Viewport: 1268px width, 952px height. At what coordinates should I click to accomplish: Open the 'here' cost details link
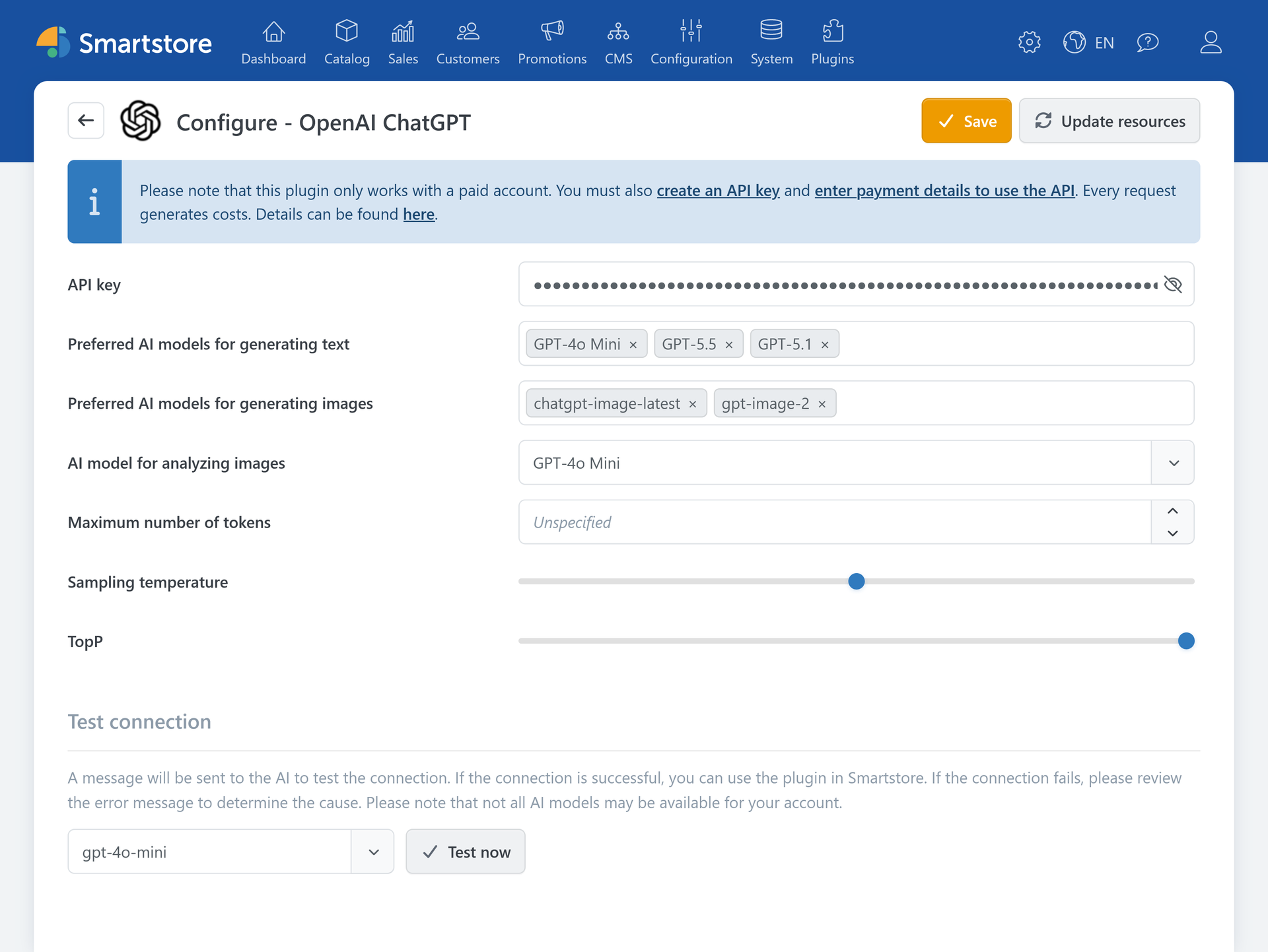[x=419, y=215]
